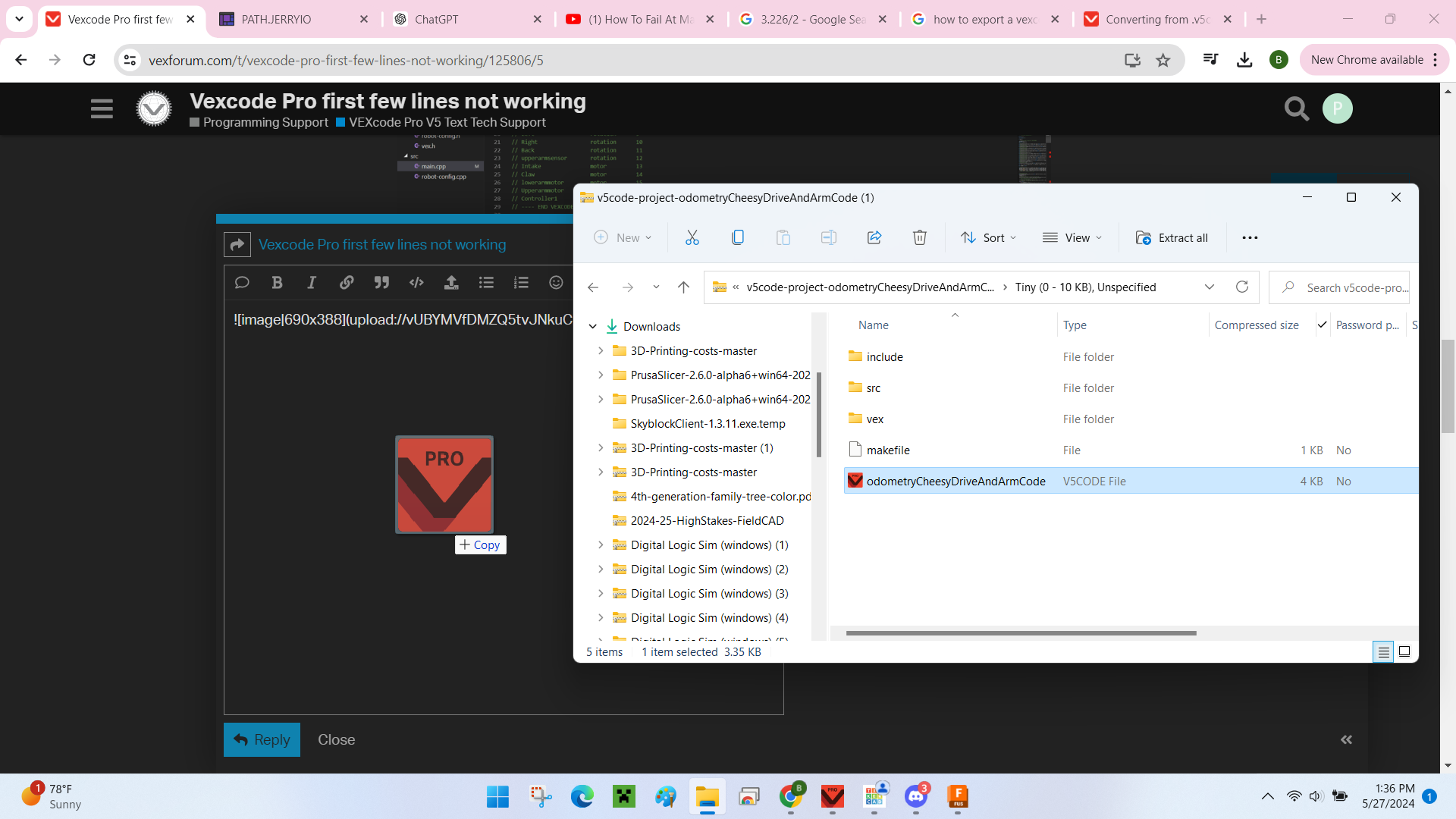Select the odometryCheesyDriveAndArmCode V5CODE file
The width and height of the screenshot is (1456, 819).
click(1131, 481)
